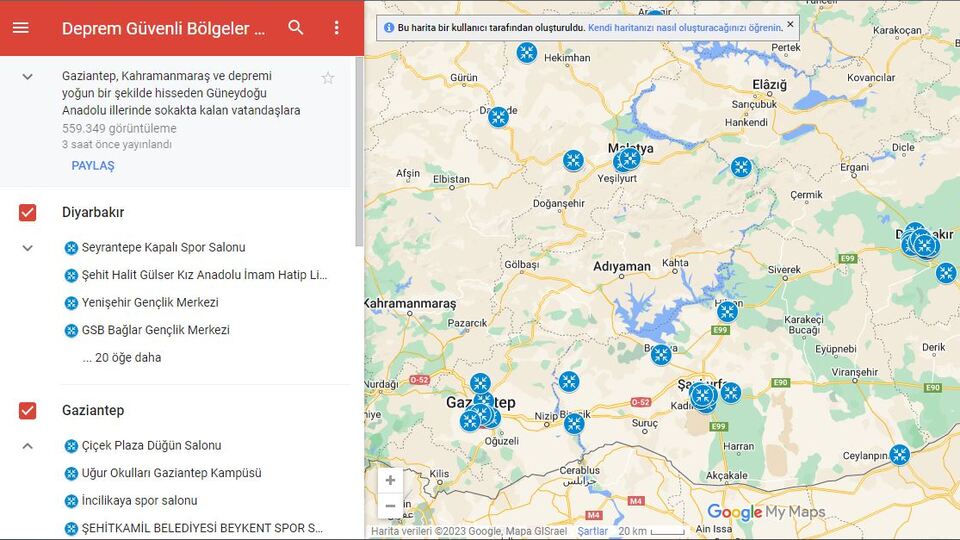Open the Şartlar terms link
960x540 pixels.
pos(592,531)
